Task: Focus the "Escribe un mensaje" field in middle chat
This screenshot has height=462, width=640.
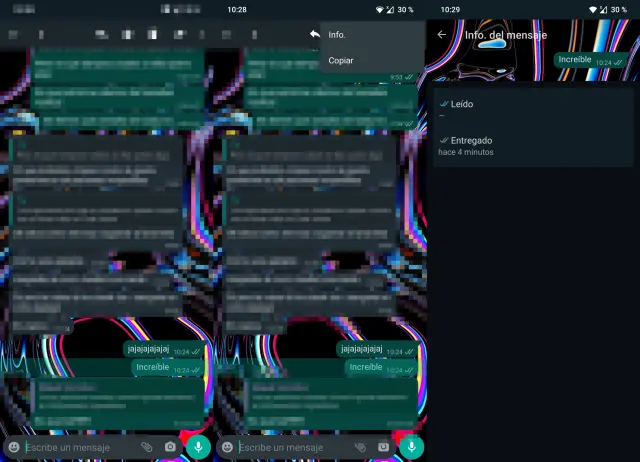Action: 290,446
